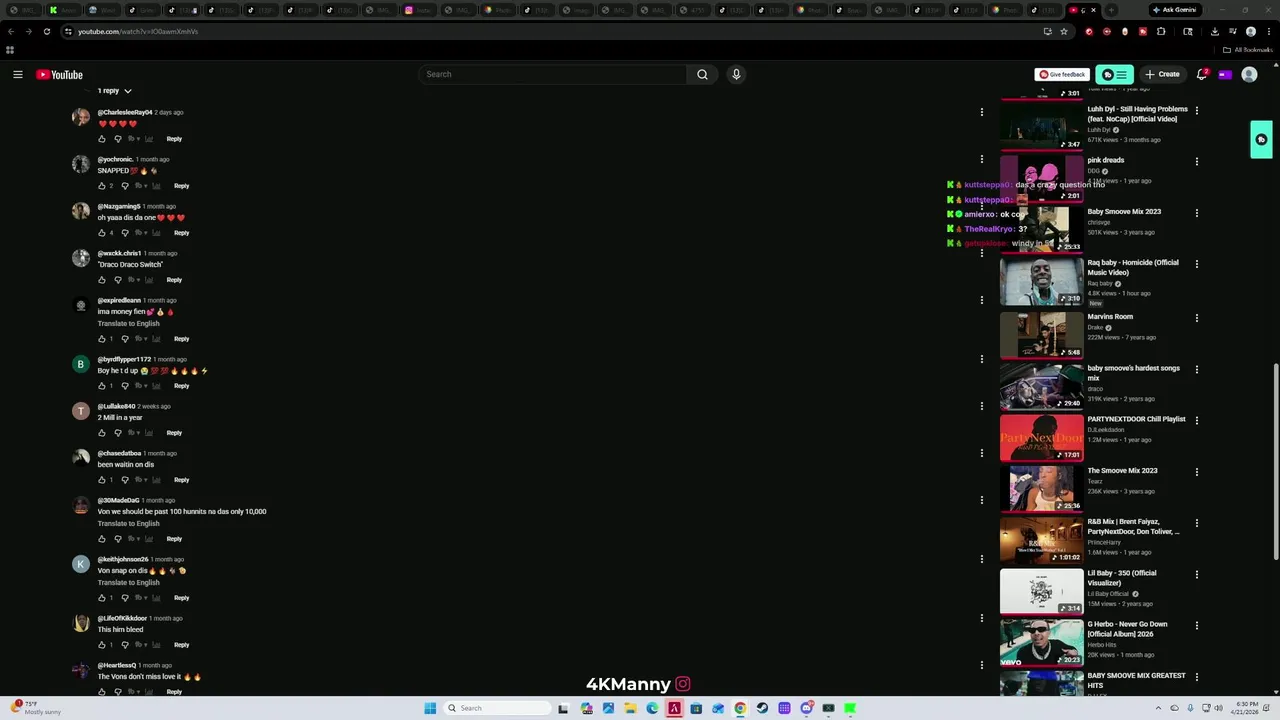Click the page vertical scrollbar

click(1276, 460)
